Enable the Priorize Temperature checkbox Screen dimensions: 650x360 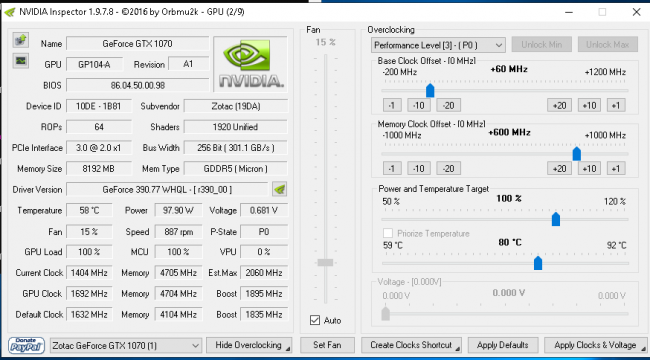coord(388,233)
